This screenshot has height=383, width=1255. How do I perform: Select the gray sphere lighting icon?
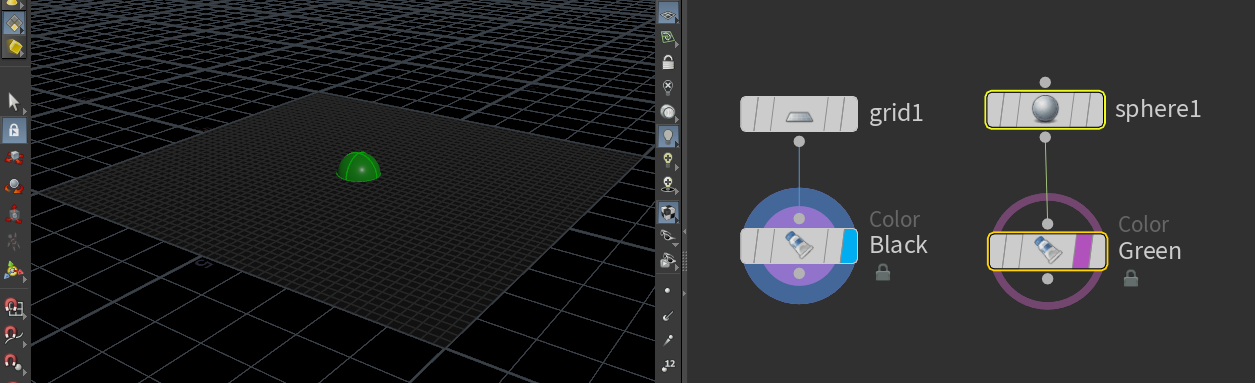coord(668,112)
